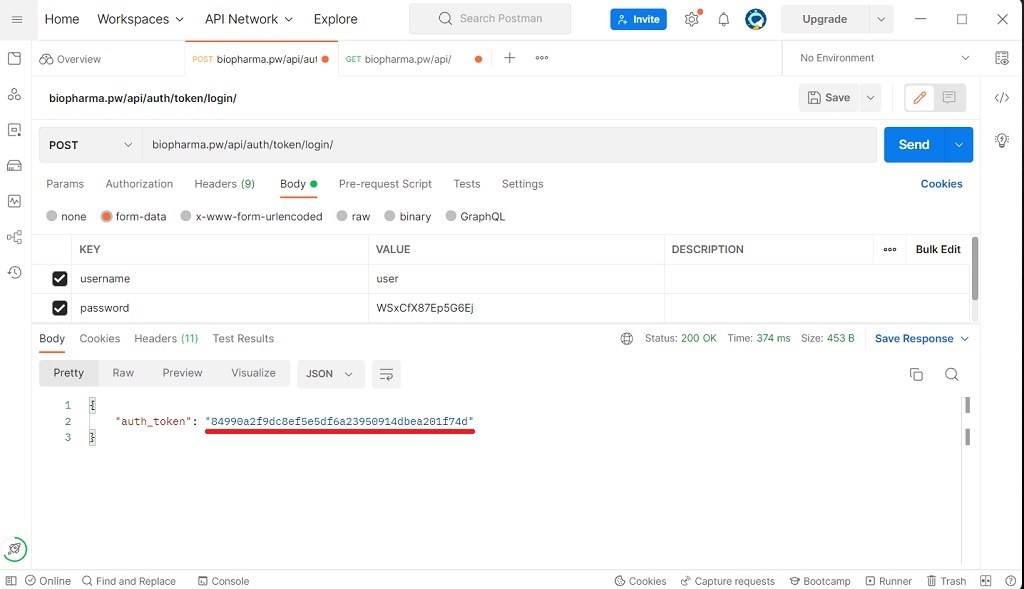This screenshot has height=589, width=1024.
Task: Uncheck the password form-data row
Action: (59, 308)
